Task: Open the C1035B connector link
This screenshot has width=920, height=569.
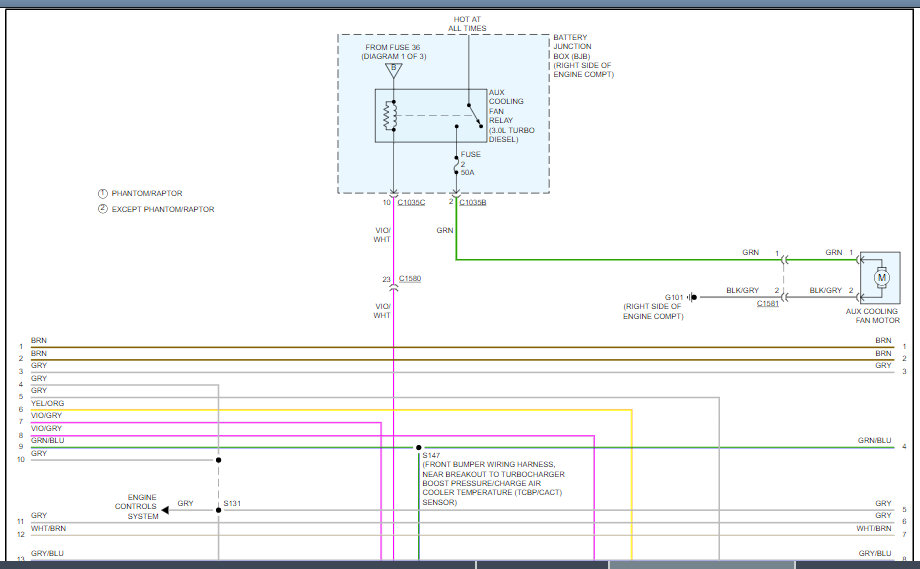Action: [473, 203]
